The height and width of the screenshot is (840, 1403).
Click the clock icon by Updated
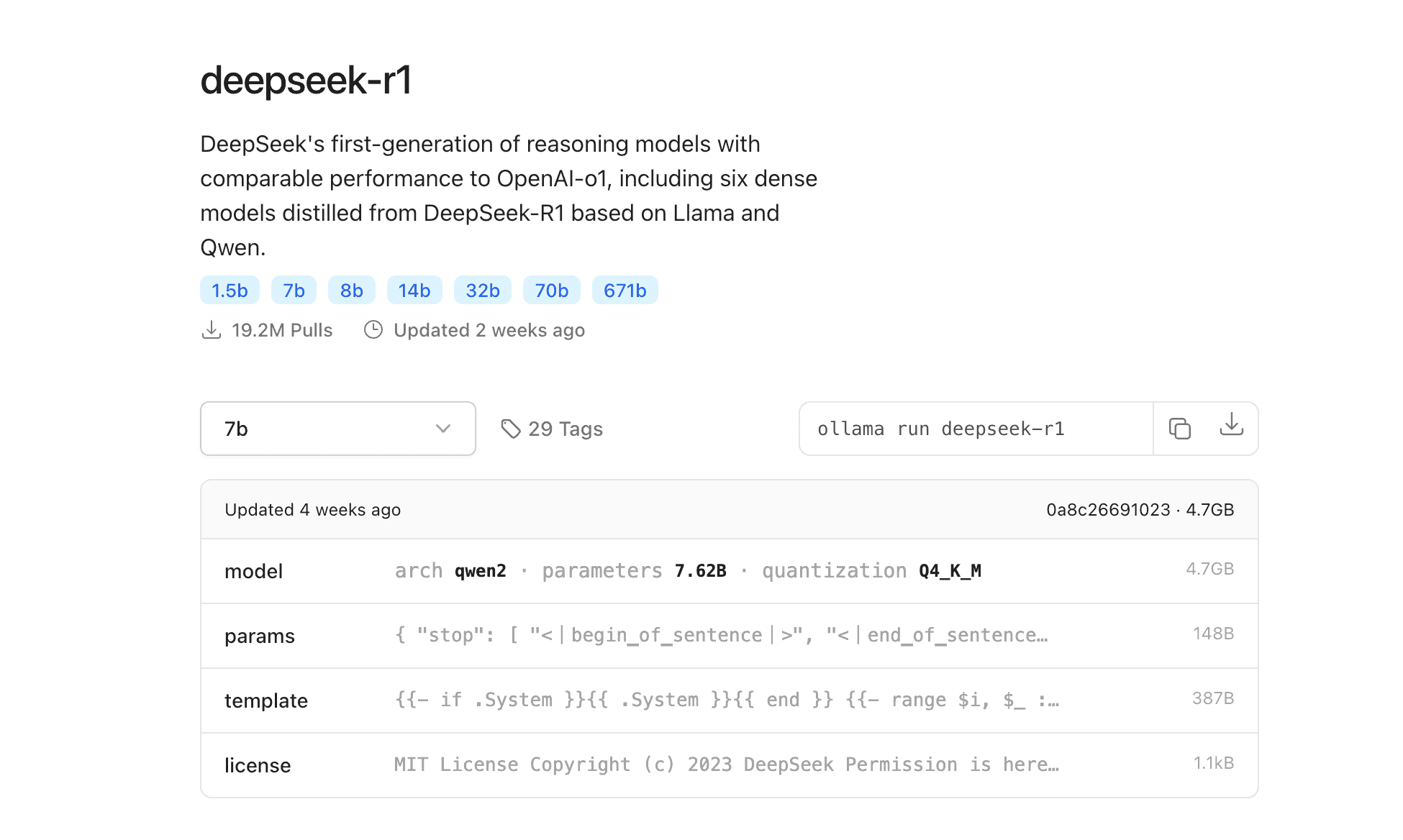click(x=373, y=330)
